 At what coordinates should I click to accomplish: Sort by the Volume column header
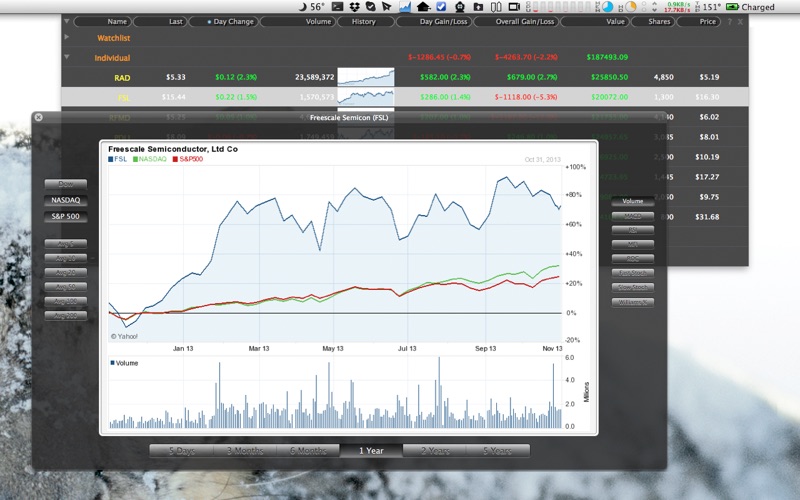coord(297,21)
